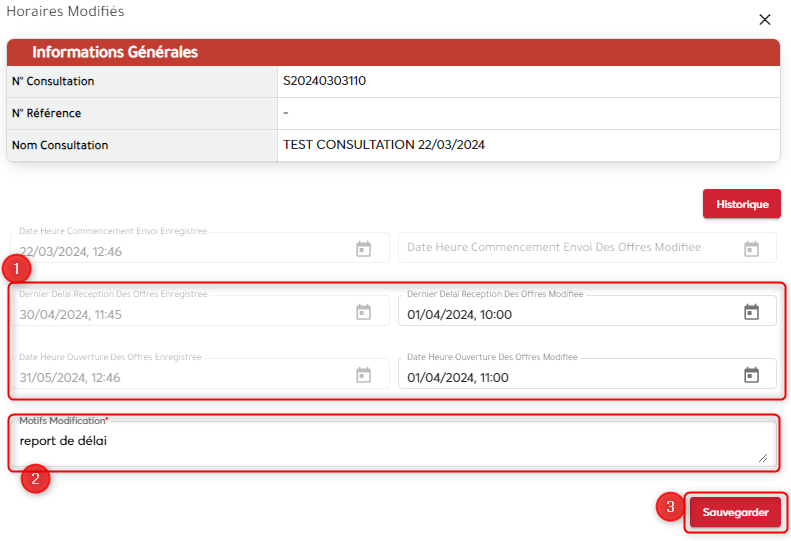Open calendar for Commencement Envoi Des Offres Modifiee
Viewport: 791px width, 541px height.
coord(751,249)
